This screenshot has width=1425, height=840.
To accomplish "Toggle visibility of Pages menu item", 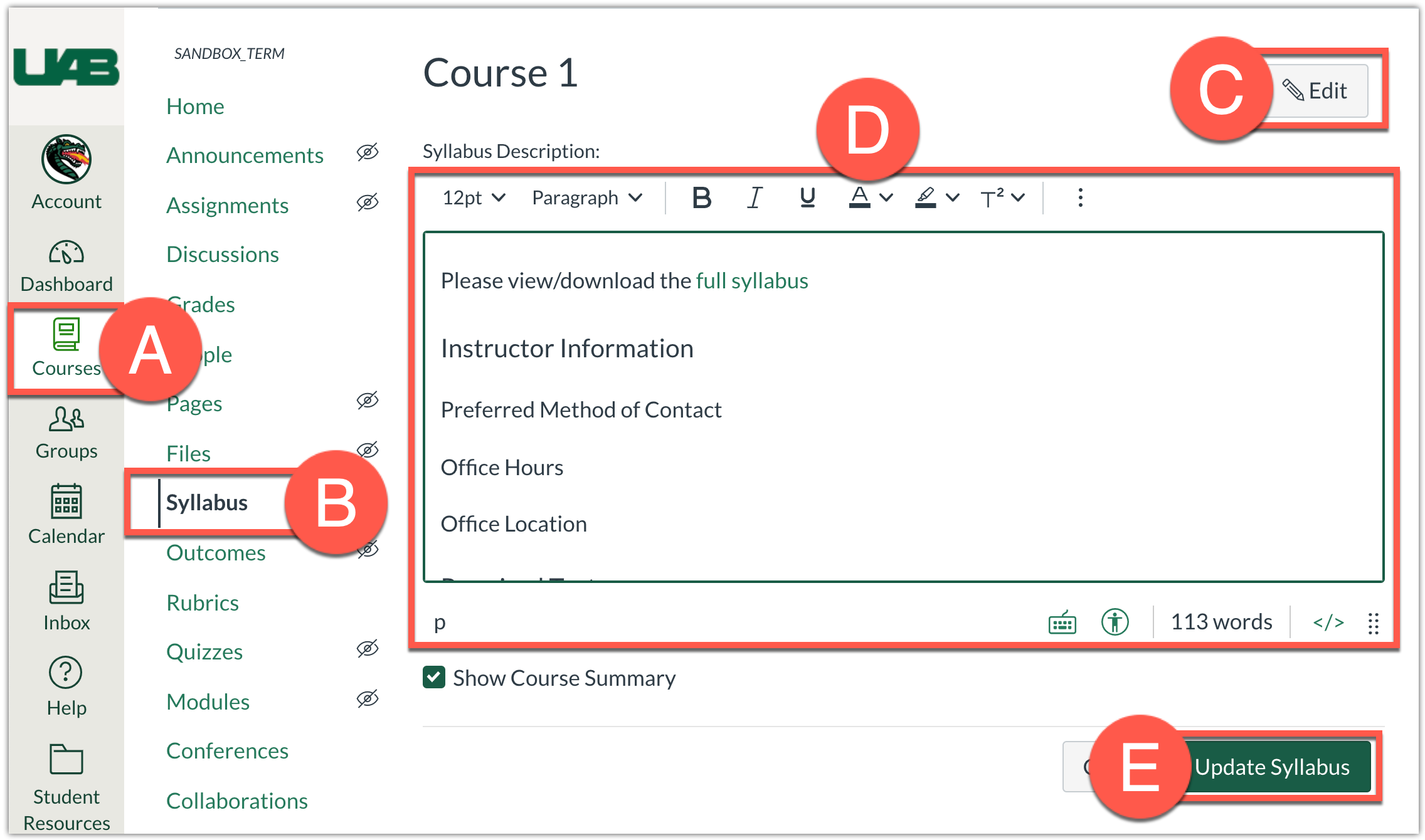I will point(371,401).
